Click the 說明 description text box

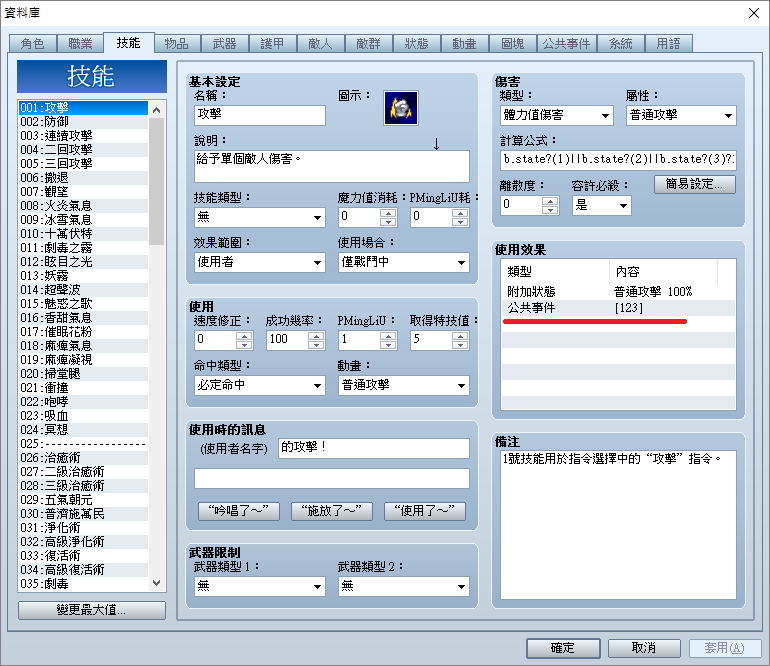click(x=332, y=166)
